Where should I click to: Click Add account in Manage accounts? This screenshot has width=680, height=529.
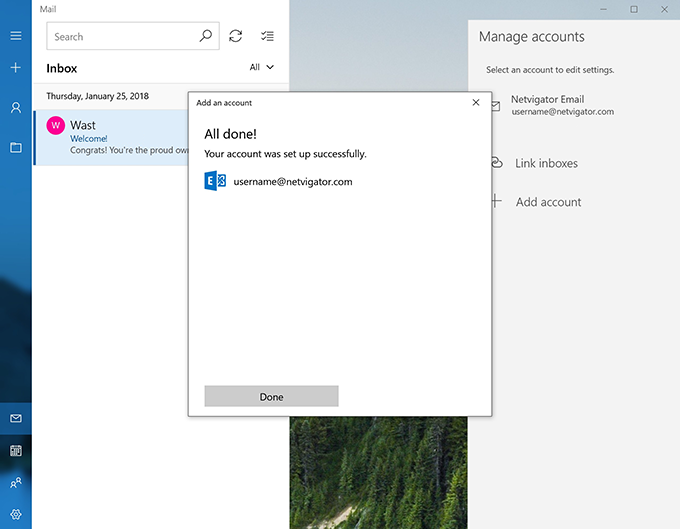tap(548, 202)
